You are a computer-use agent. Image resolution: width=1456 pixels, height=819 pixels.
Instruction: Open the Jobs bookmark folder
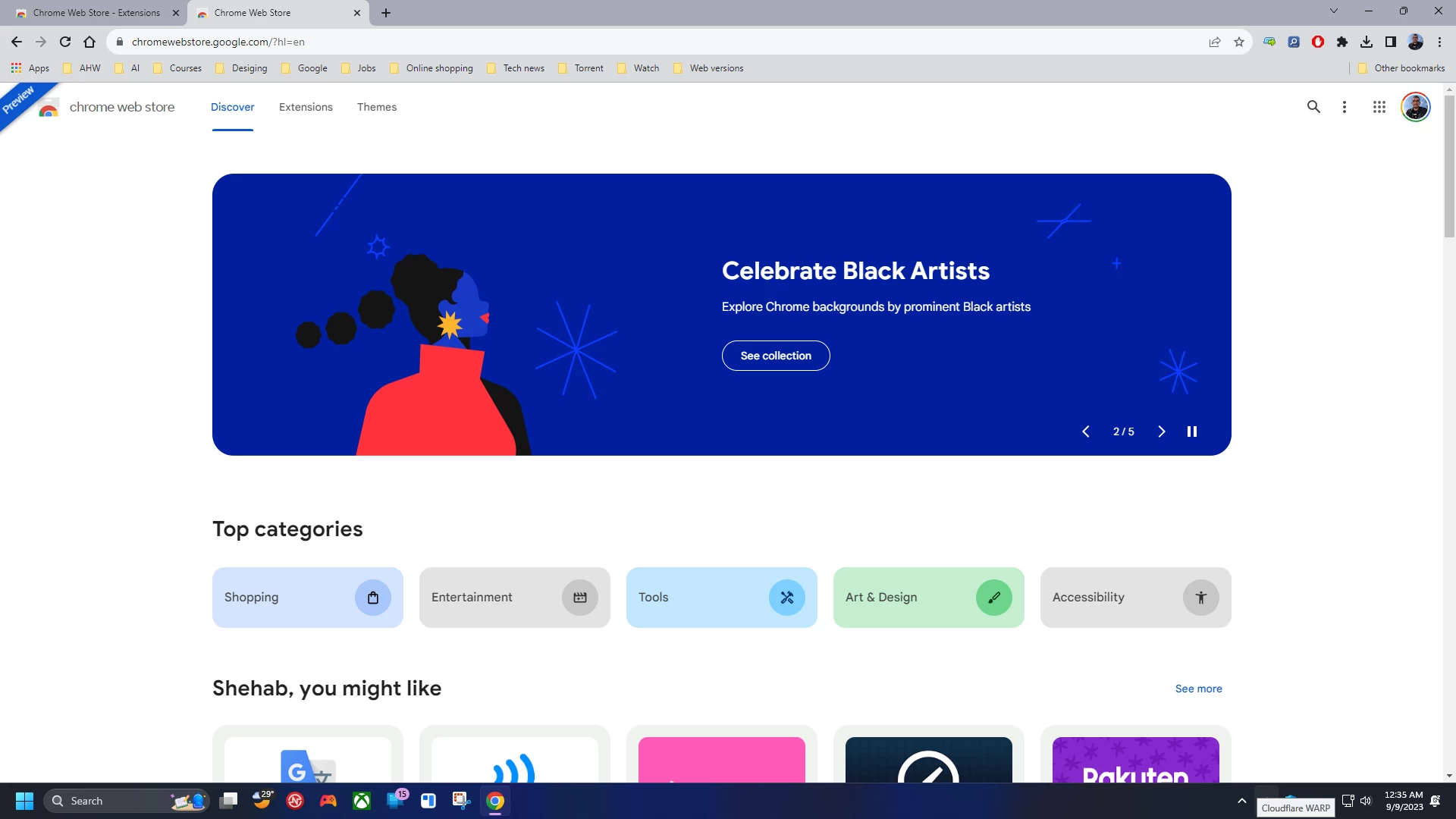[x=358, y=68]
